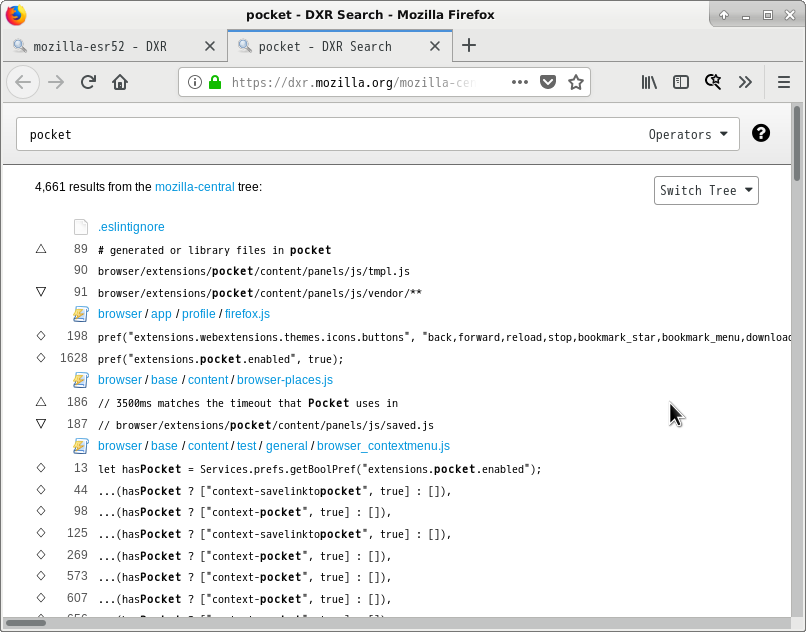Click the down triangle beside line 91
This screenshot has height=632, width=806.
[x=41, y=292]
